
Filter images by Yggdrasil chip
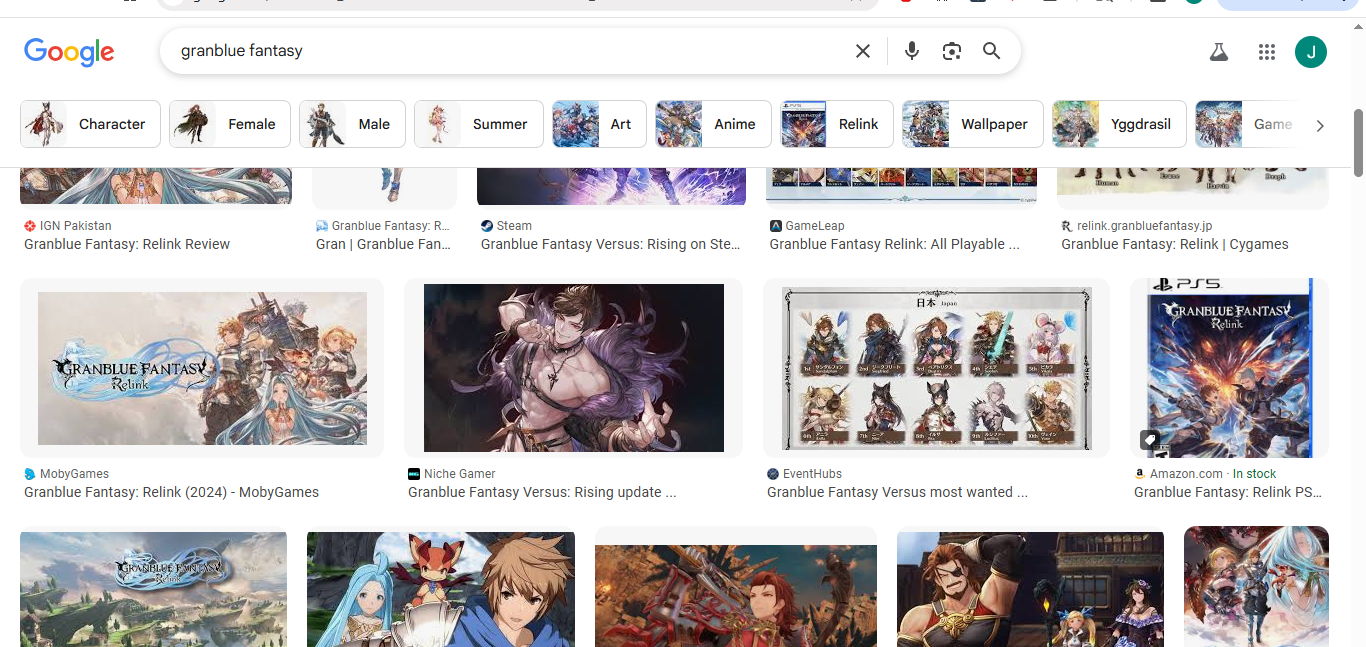point(1119,124)
